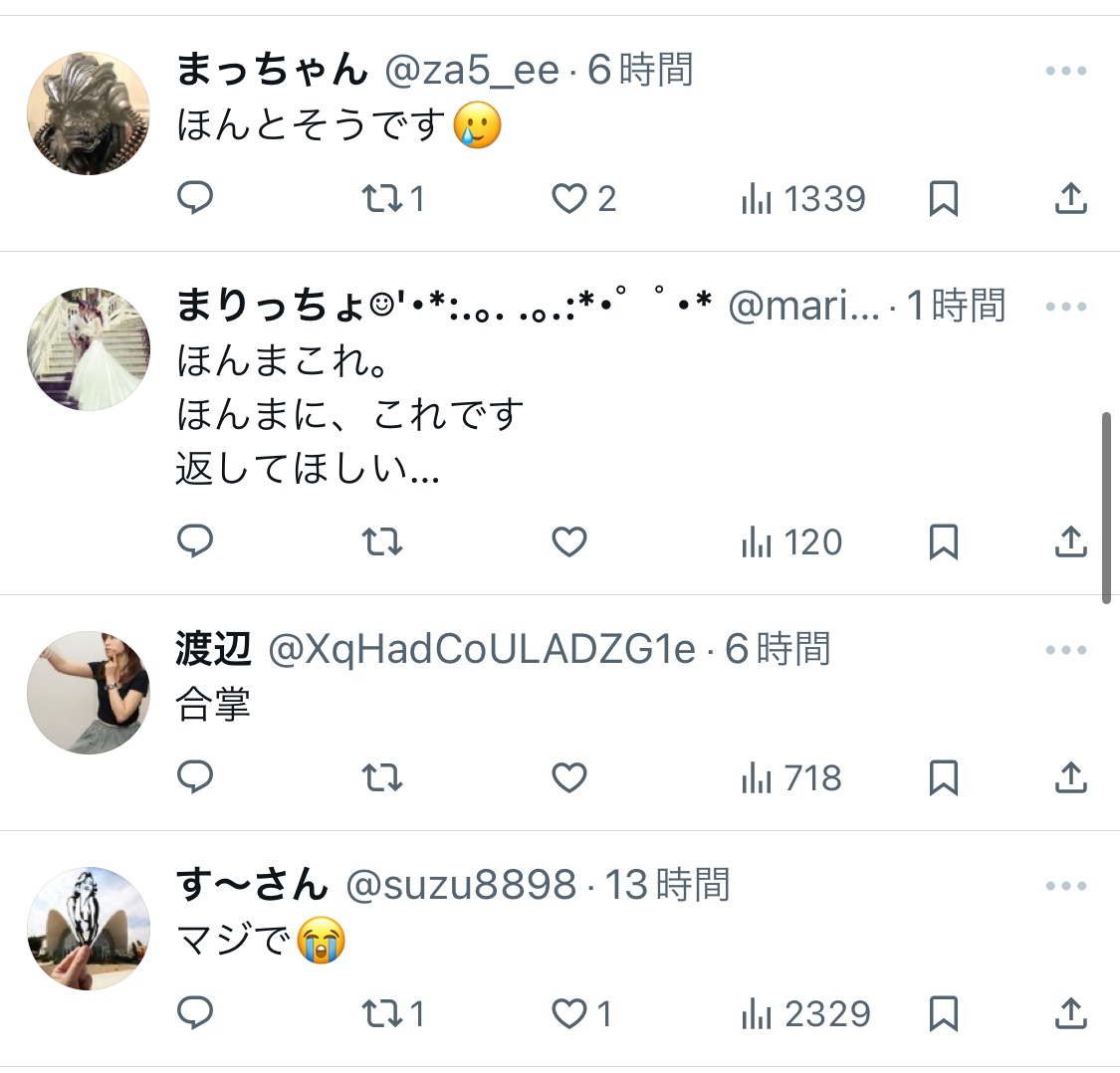
Task: Bookmark 渡辺's tweet
Action: click(943, 777)
